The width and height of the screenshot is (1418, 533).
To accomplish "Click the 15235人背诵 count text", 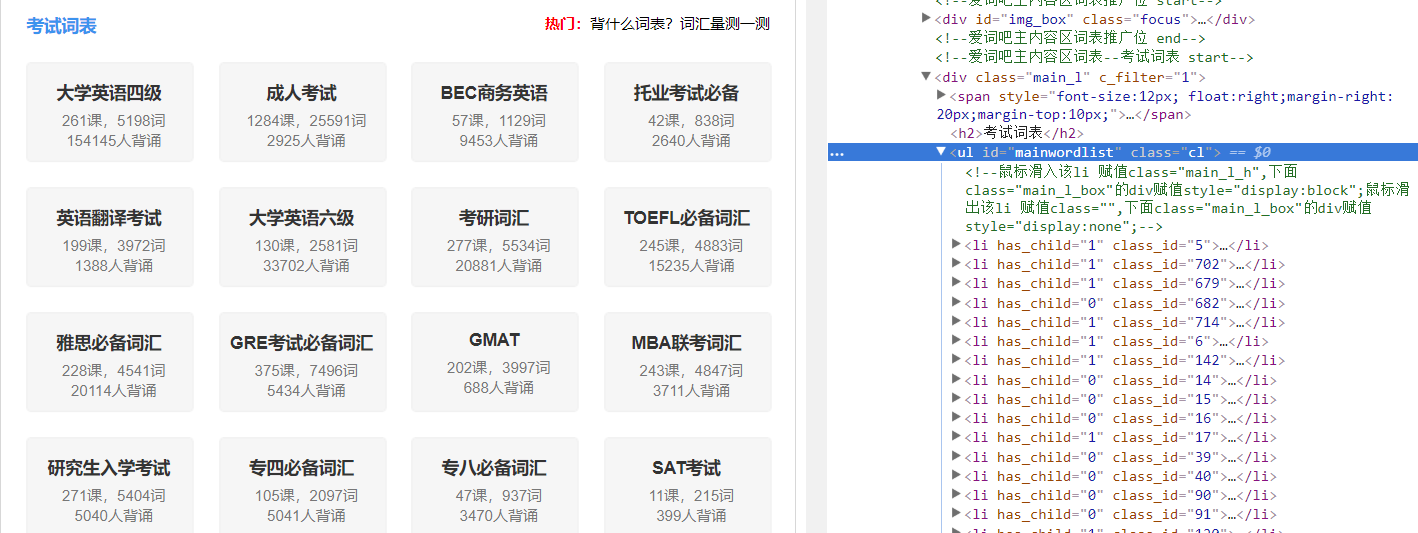I will pyautogui.click(x=691, y=265).
